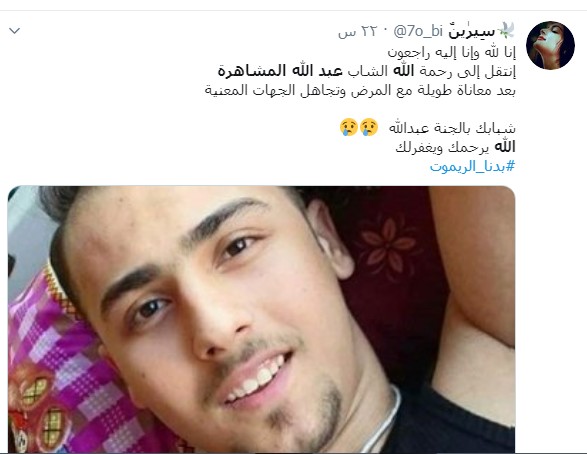Click the text شبابك بالجنة عبدالله
This screenshot has width=587, height=454.
tap(452, 128)
